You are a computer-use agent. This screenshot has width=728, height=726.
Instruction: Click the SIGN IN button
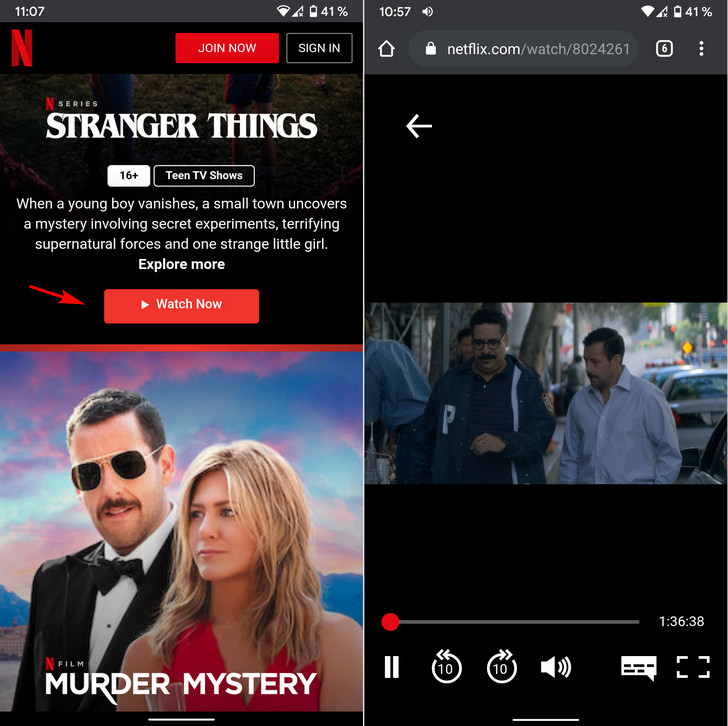point(319,48)
